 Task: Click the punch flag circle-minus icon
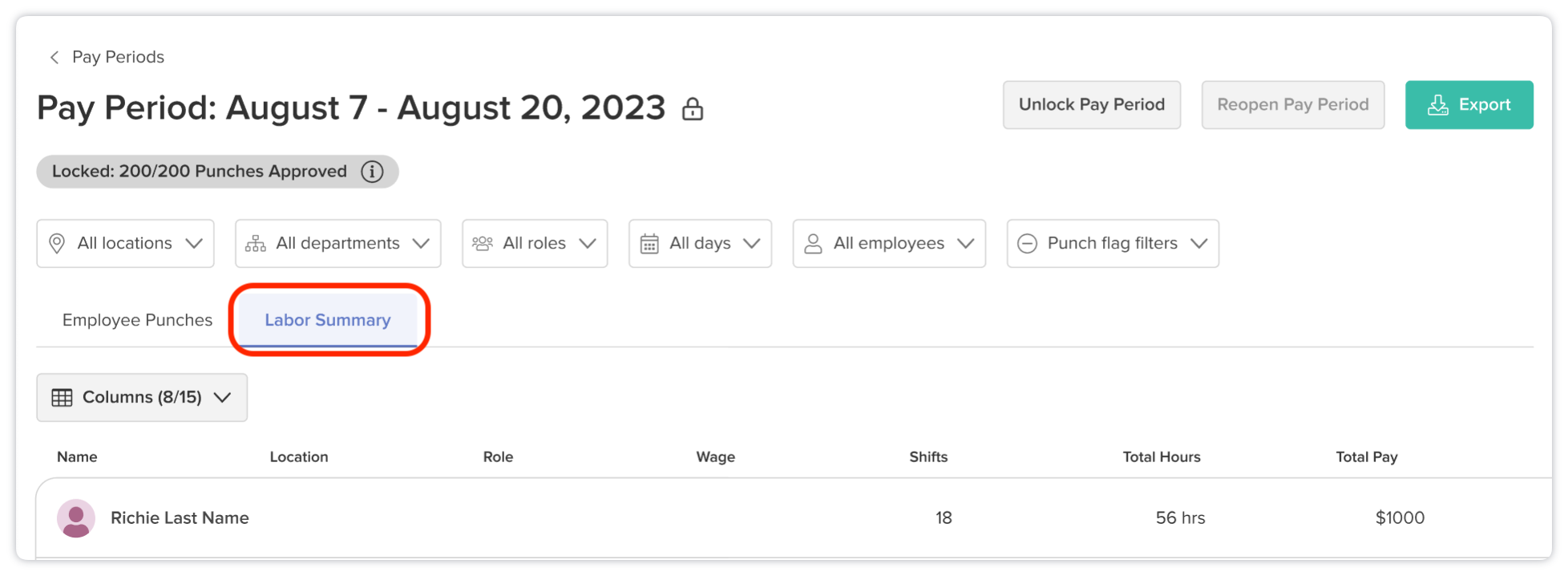1028,243
